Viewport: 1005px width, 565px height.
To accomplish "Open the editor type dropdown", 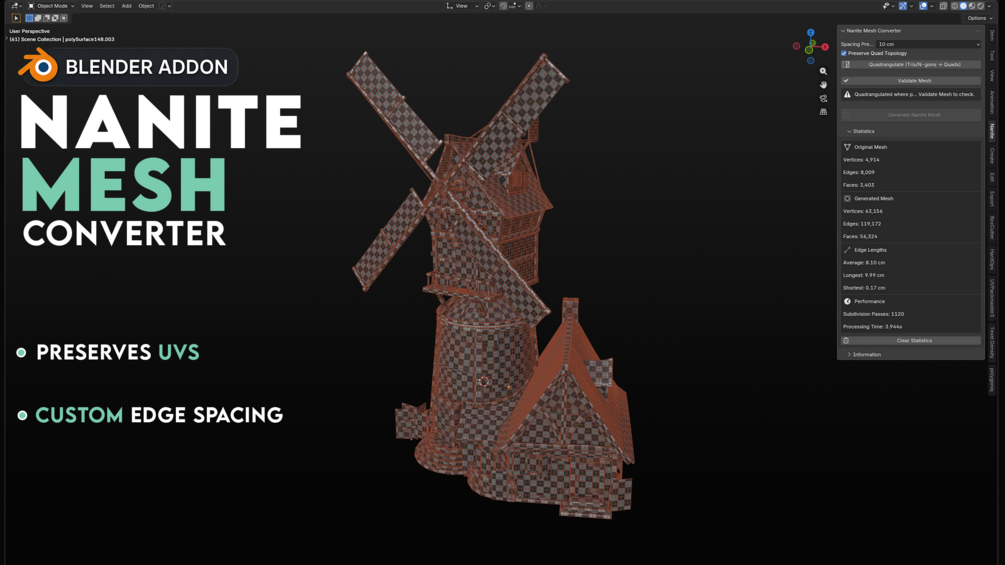I will pos(17,6).
